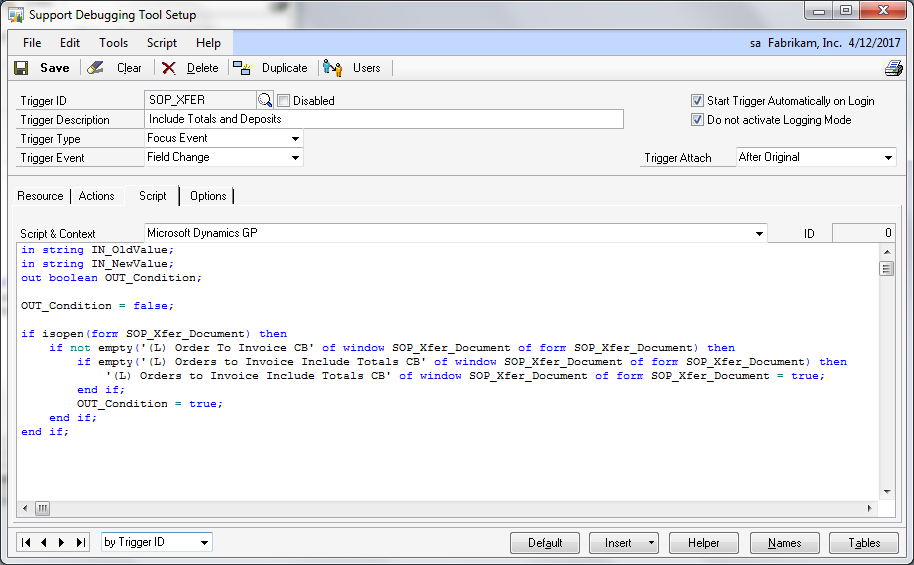
Task: Go to last record navigation arrow
Action: [x=81, y=542]
